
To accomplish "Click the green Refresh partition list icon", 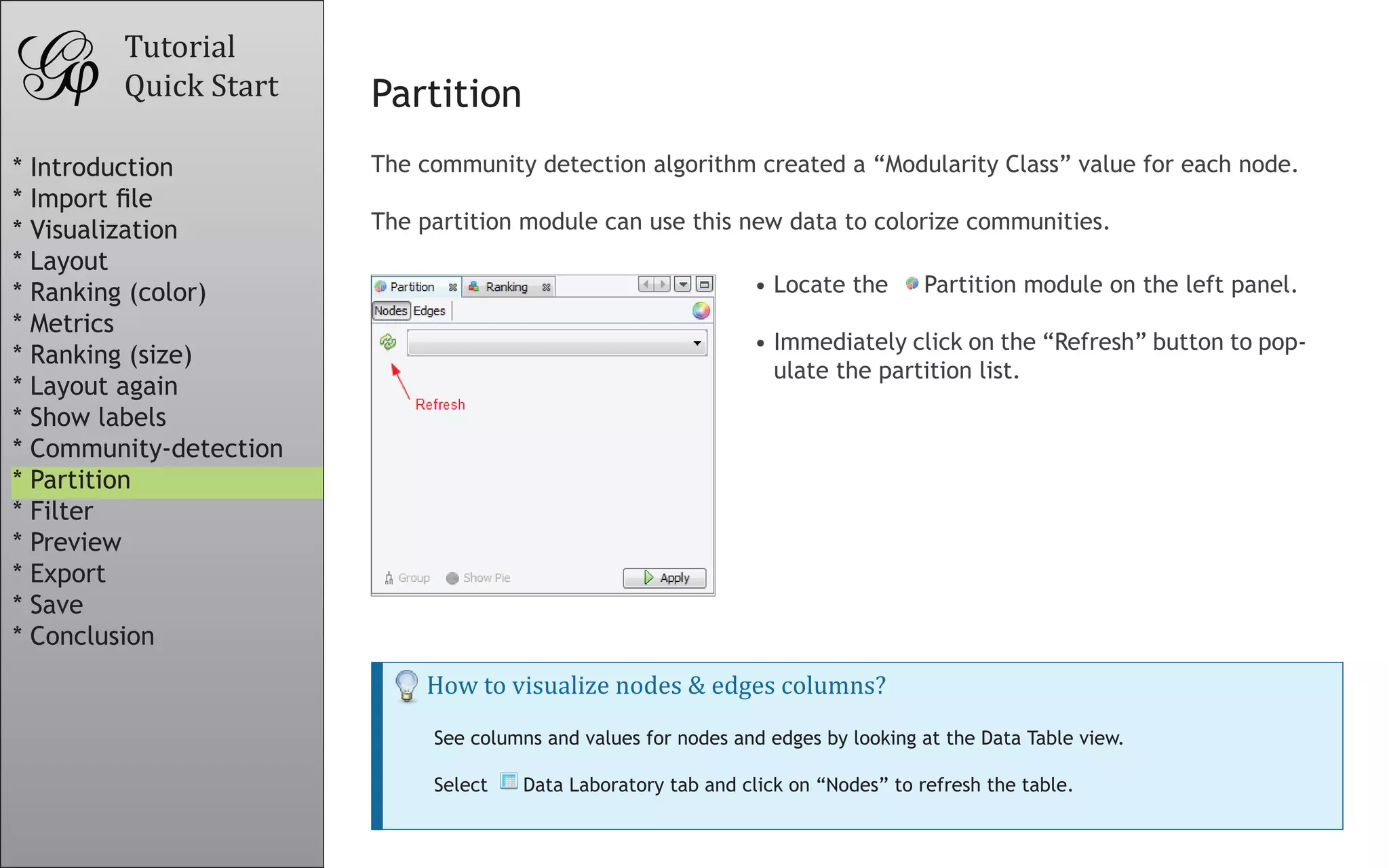I will pos(388,342).
